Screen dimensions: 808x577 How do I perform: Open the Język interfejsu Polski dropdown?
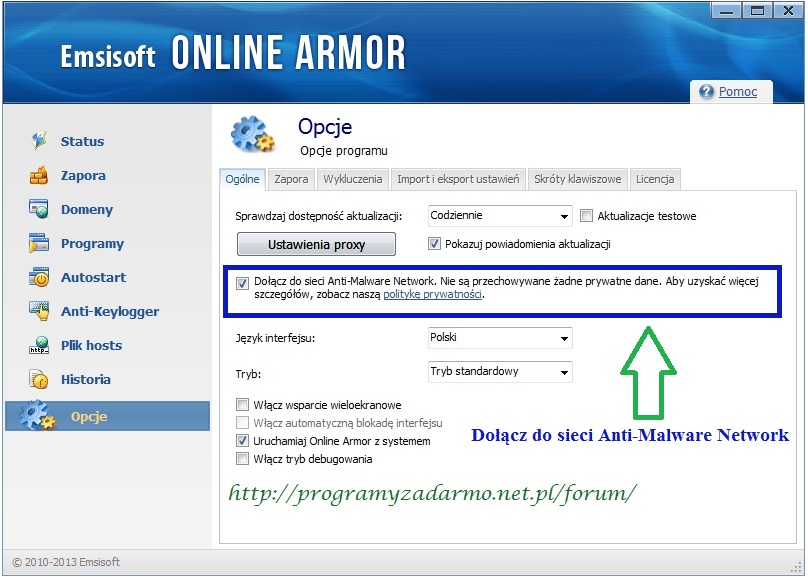[x=565, y=338]
